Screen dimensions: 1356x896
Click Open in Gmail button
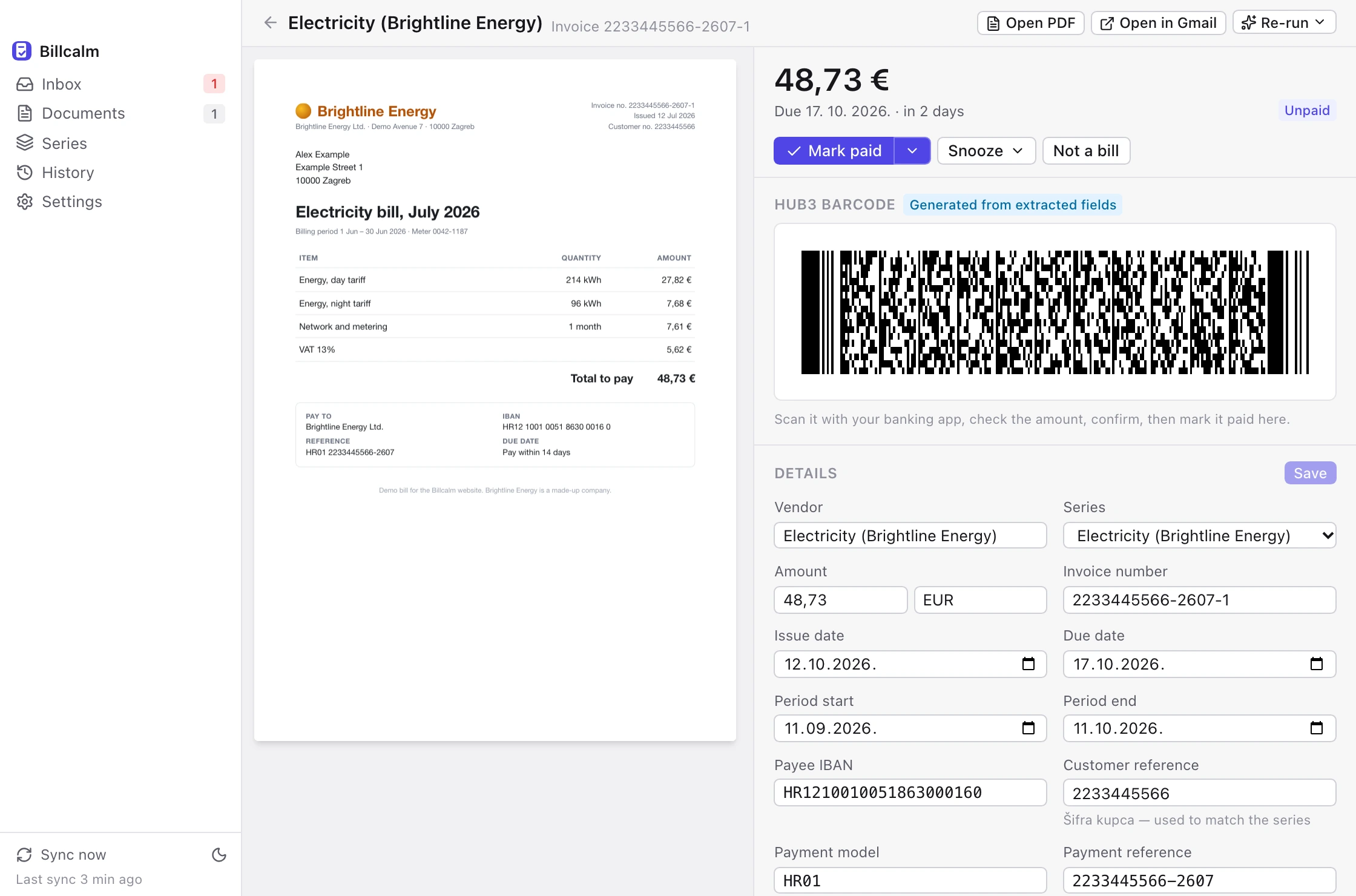(x=1158, y=23)
